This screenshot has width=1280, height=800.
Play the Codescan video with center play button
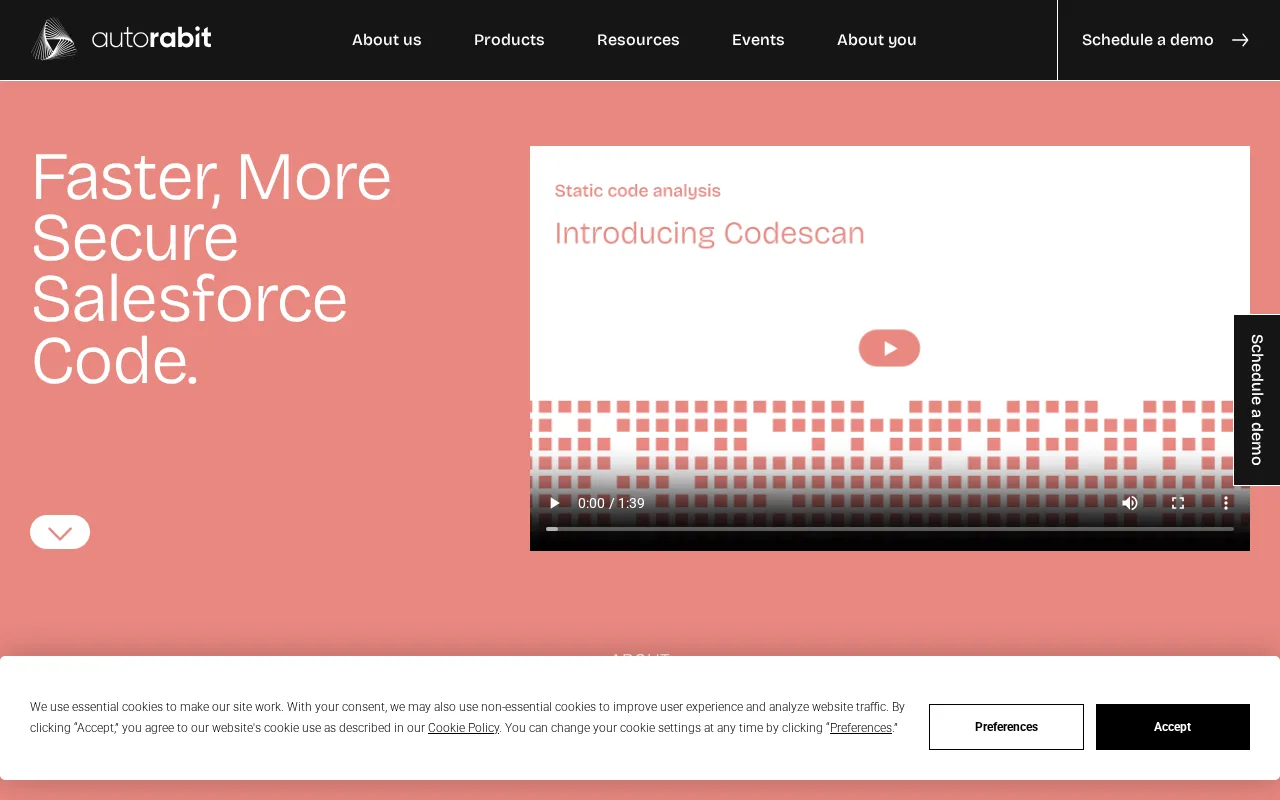[x=889, y=348]
